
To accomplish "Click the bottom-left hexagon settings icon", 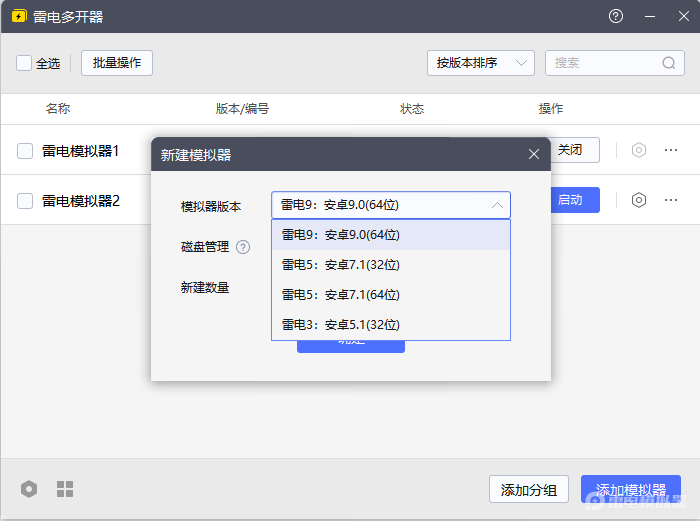I will (x=29, y=489).
